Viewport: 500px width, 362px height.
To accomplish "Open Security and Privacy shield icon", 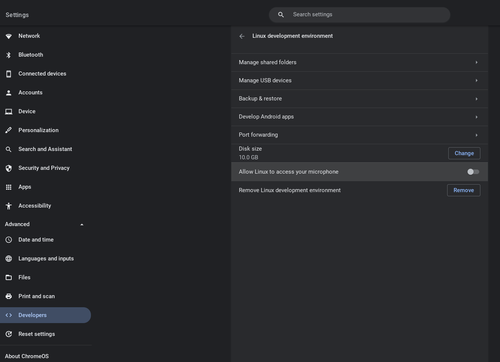I will tap(9, 168).
